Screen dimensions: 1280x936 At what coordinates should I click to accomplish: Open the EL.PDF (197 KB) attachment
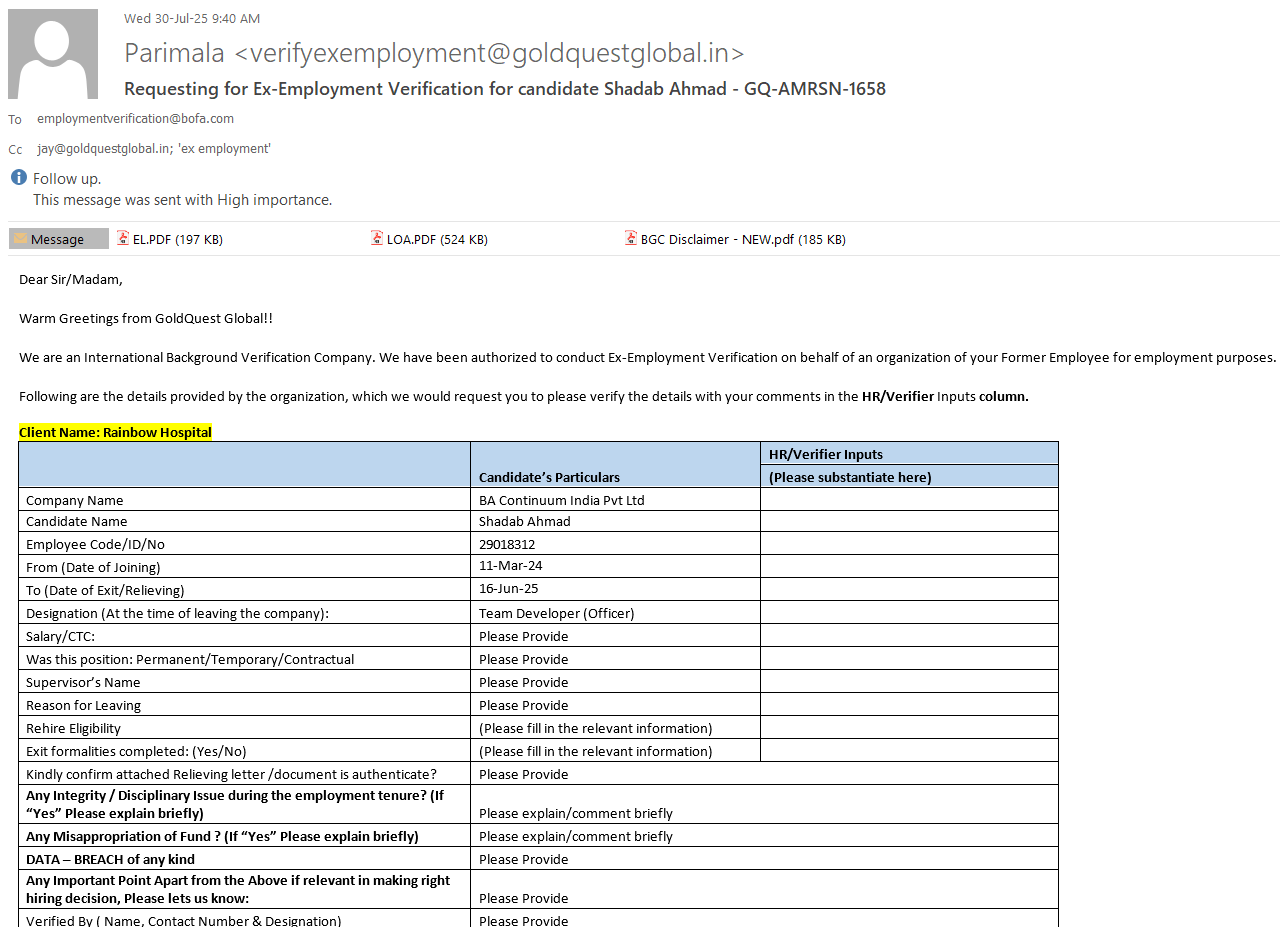(177, 240)
